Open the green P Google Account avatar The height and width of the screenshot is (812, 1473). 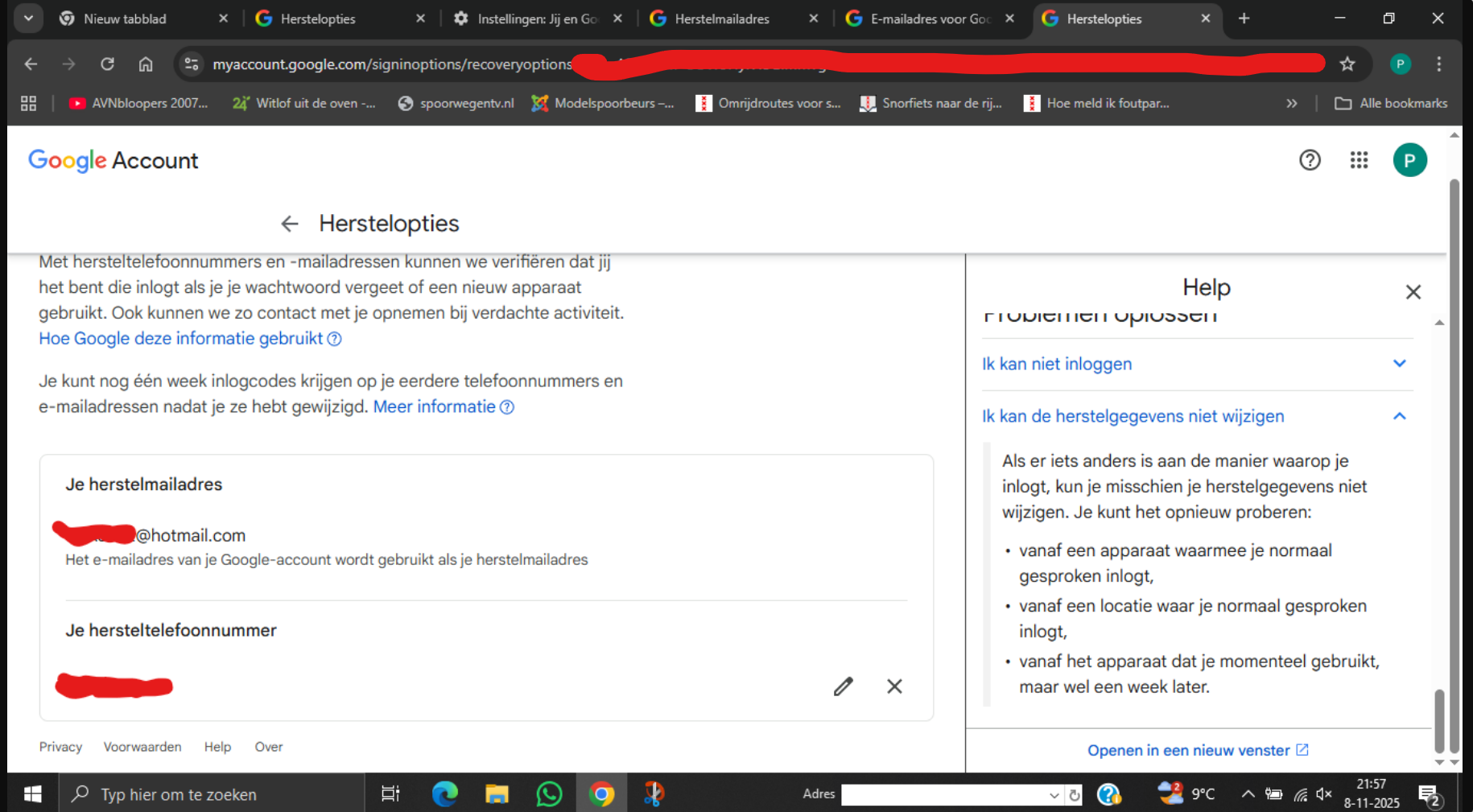(x=1409, y=160)
